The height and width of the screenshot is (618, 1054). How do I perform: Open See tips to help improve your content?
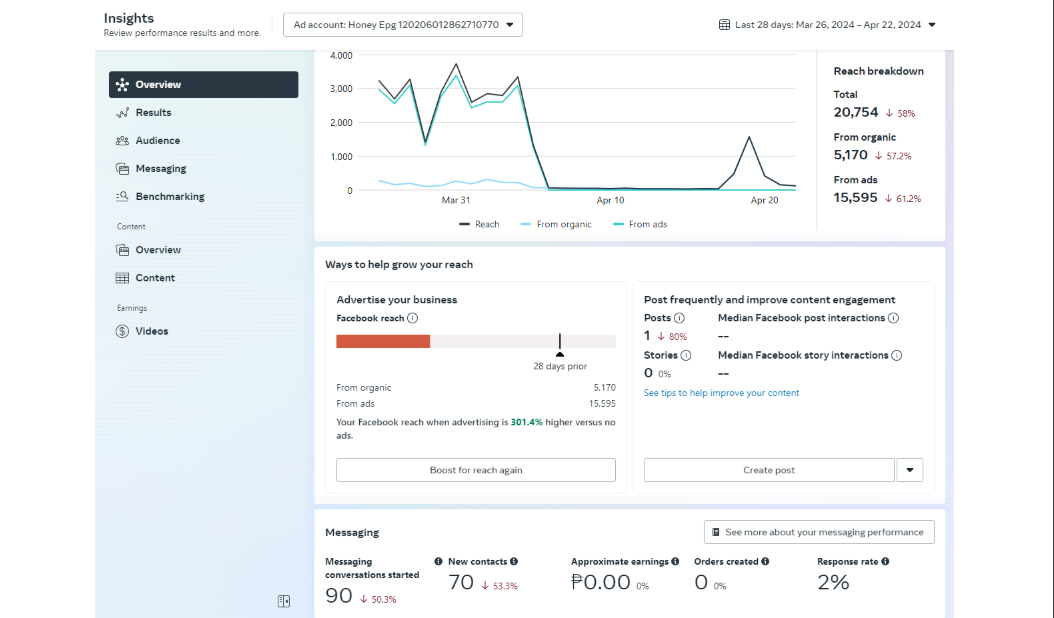click(x=721, y=393)
